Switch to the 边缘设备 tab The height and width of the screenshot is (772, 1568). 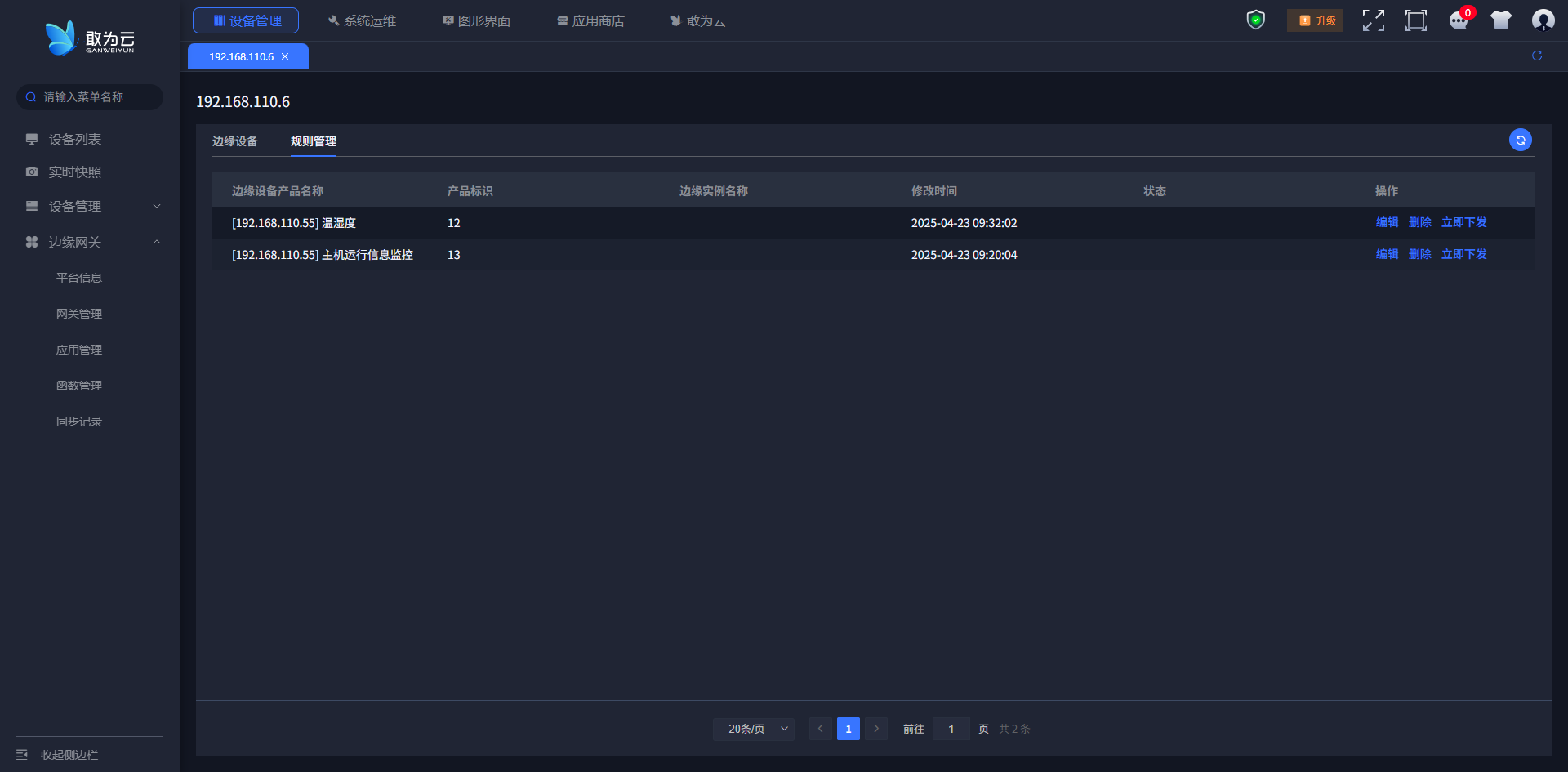click(x=235, y=141)
